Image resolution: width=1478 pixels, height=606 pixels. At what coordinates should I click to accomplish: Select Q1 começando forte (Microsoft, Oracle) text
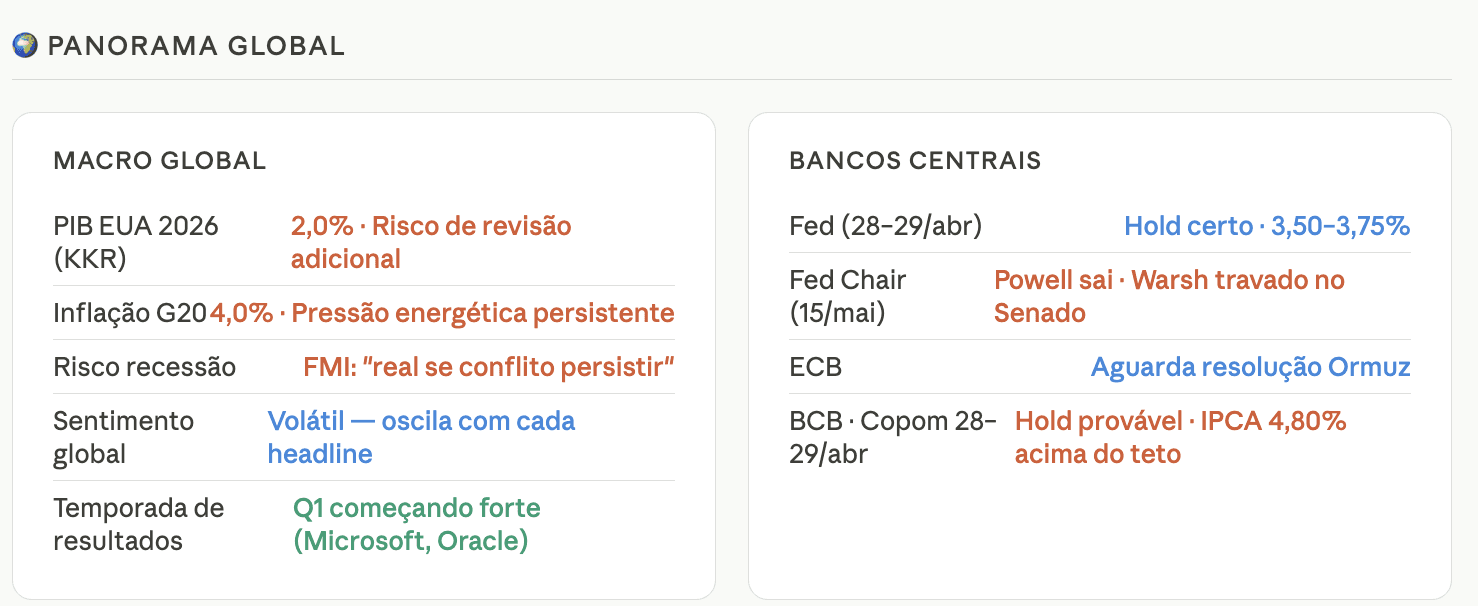pos(417,524)
